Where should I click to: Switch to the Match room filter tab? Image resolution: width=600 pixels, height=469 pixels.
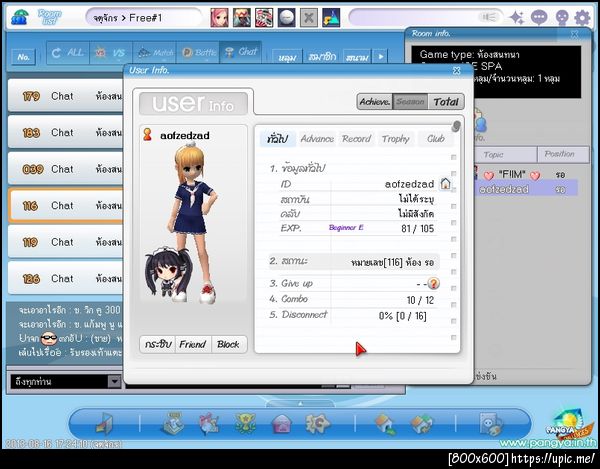(x=154, y=52)
